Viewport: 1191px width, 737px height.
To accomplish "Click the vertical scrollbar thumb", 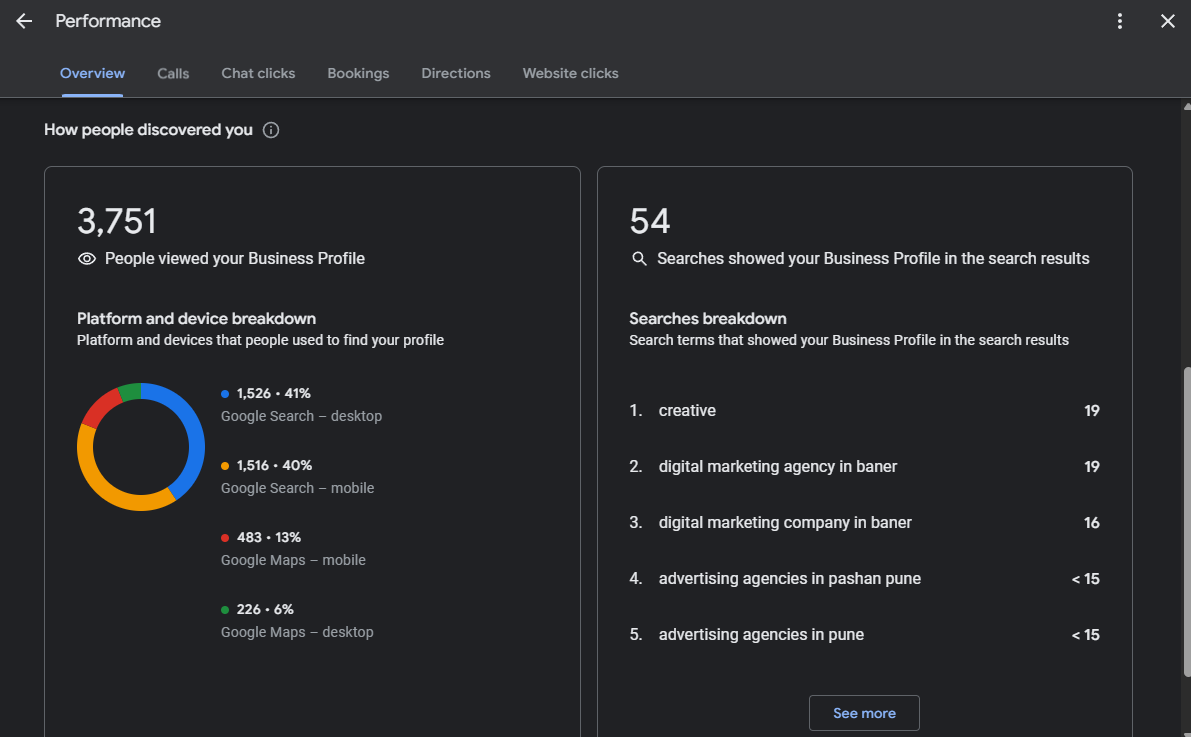I will (x=1186, y=520).
